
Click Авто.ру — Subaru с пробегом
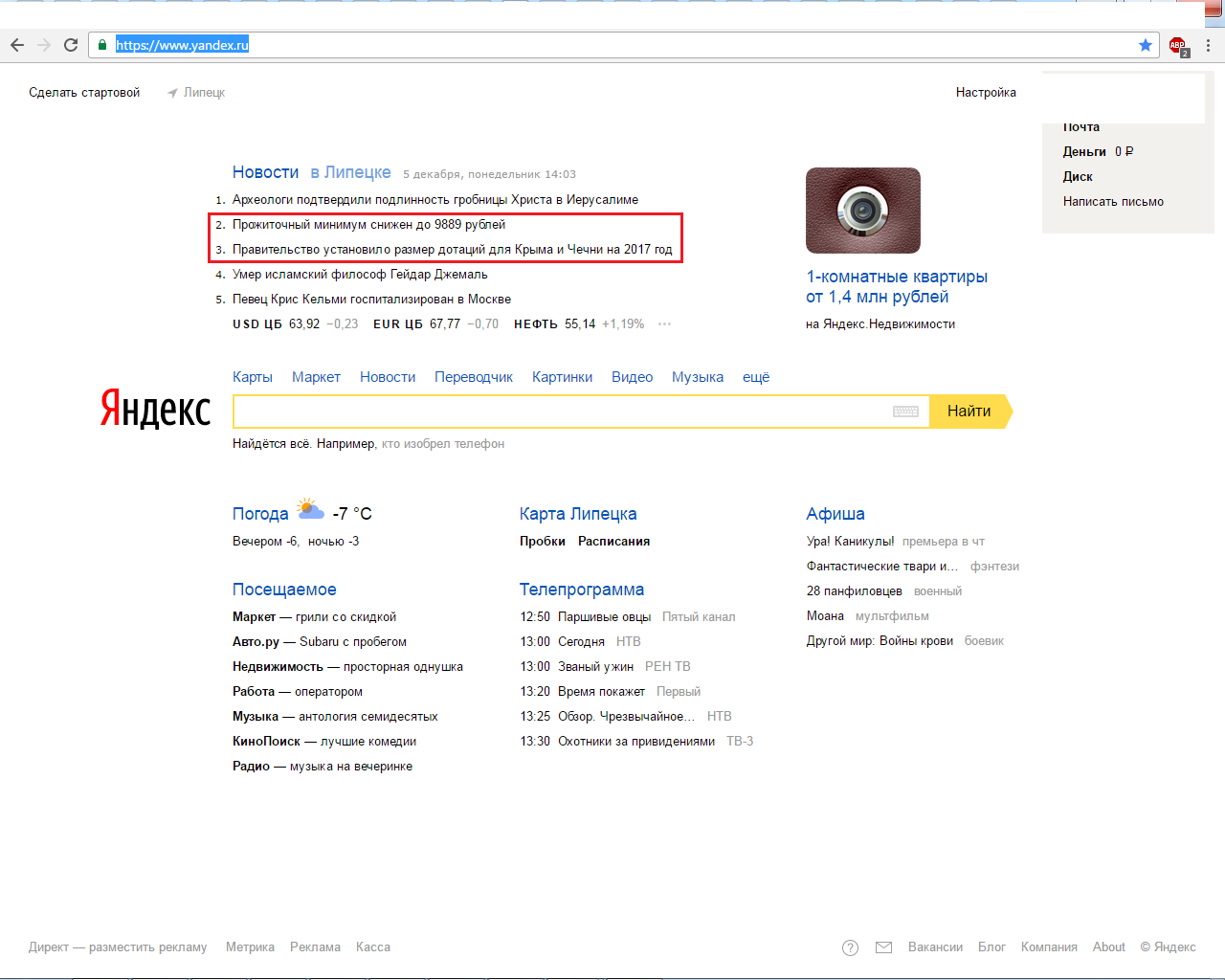point(320,642)
